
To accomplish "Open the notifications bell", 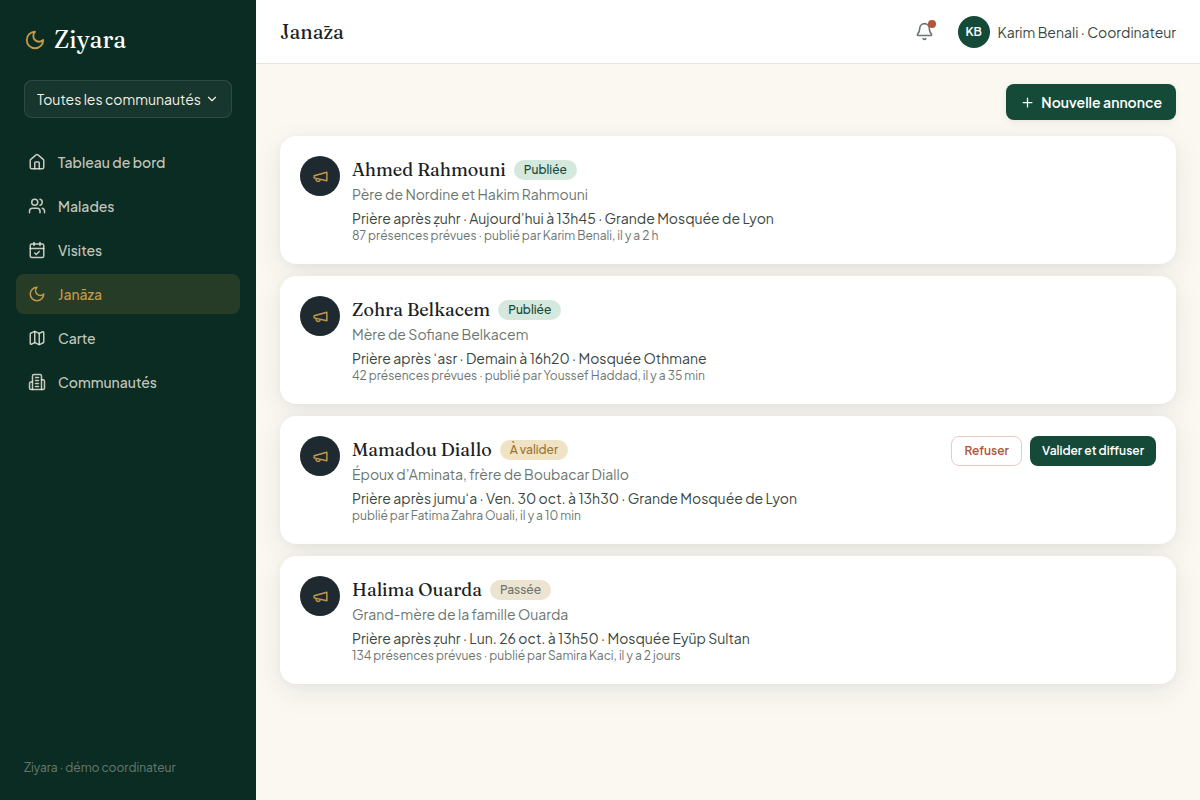I will 924,32.
